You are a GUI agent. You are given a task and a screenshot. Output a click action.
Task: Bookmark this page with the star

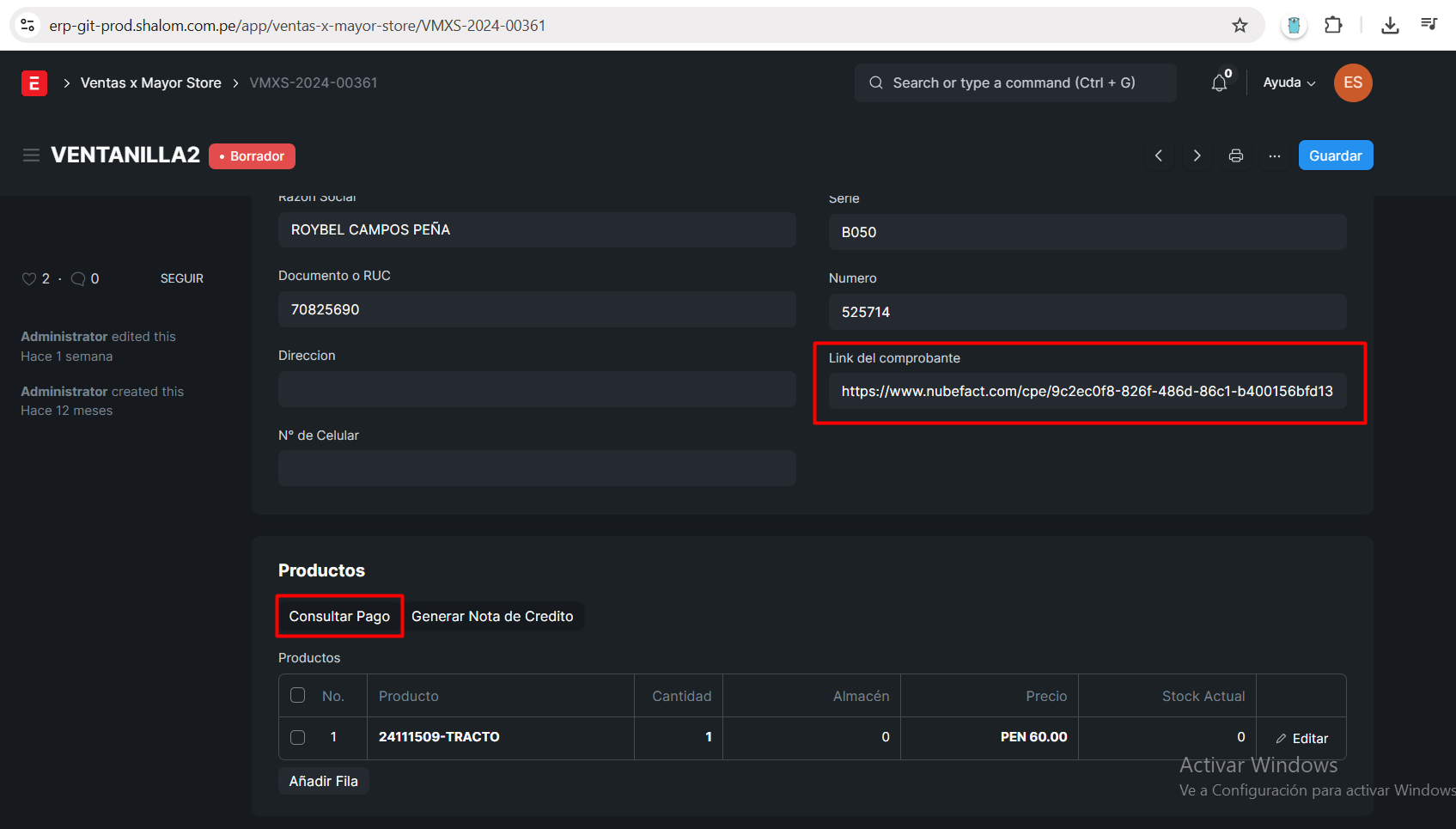(1240, 26)
